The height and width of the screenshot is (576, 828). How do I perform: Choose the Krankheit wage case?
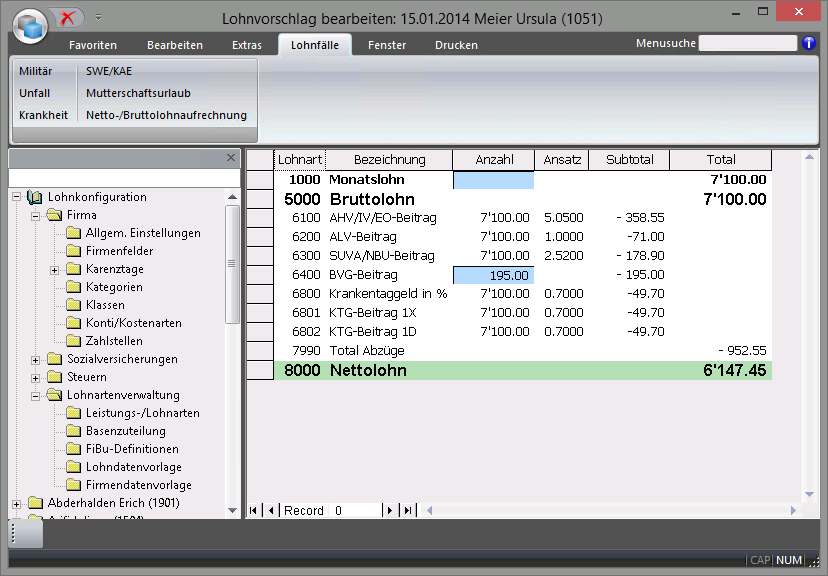click(x=43, y=115)
